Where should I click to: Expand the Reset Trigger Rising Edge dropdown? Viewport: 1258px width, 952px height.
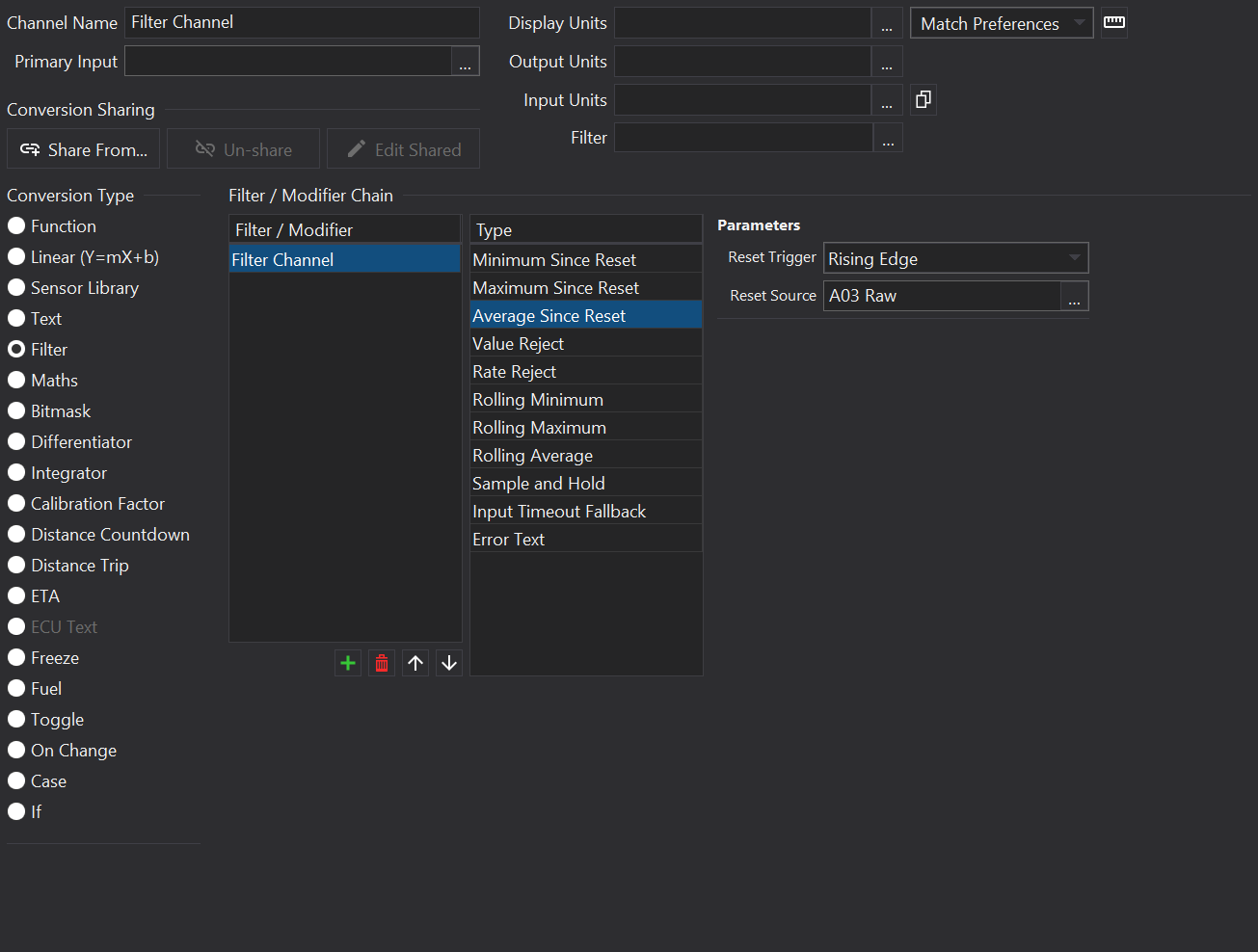955,258
